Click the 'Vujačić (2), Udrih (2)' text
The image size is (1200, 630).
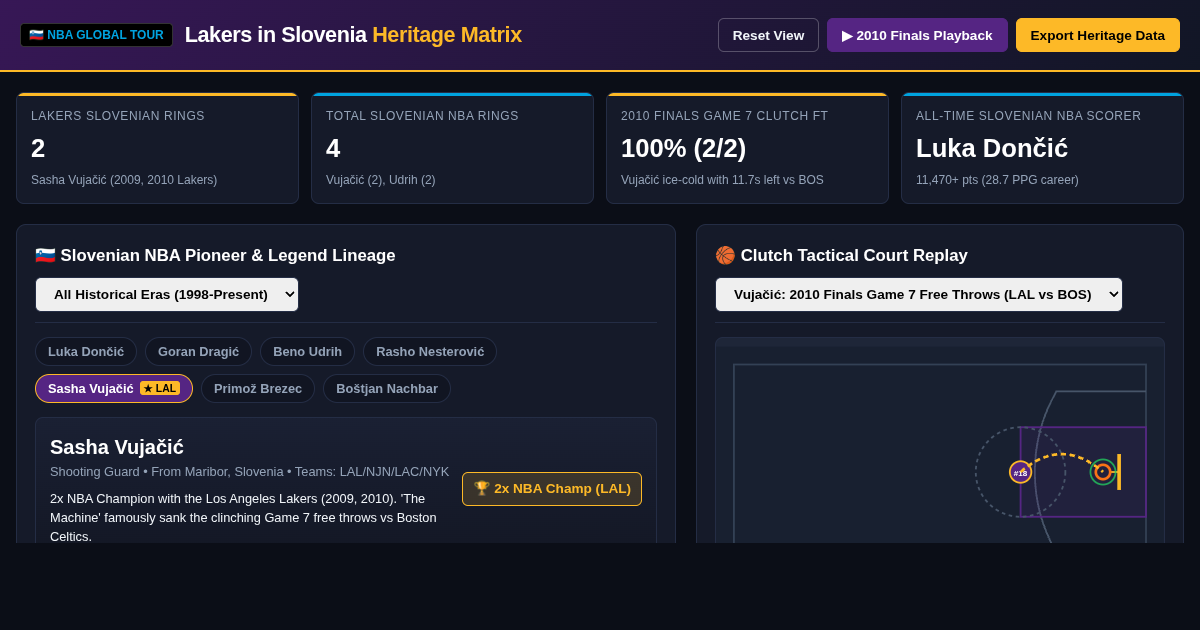[381, 180]
